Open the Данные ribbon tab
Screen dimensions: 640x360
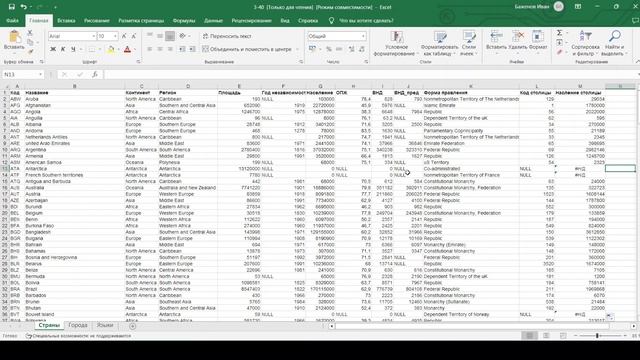(x=213, y=20)
